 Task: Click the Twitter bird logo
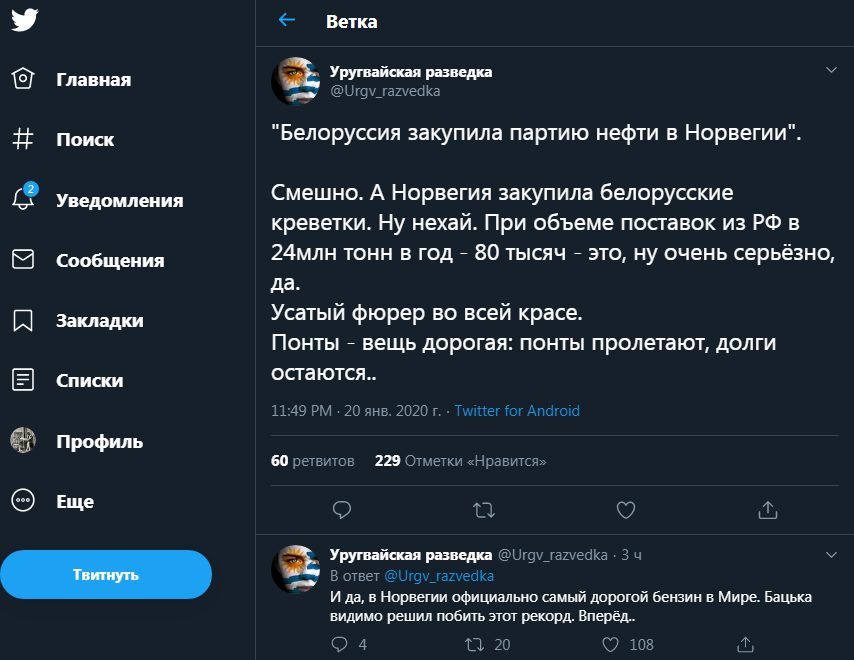(24, 20)
